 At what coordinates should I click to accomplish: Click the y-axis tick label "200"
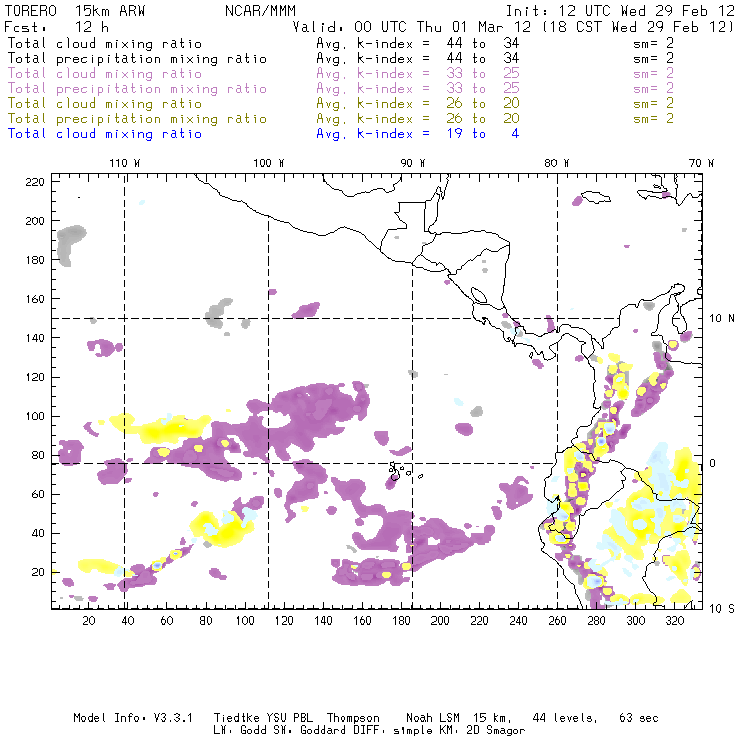click(x=35, y=221)
